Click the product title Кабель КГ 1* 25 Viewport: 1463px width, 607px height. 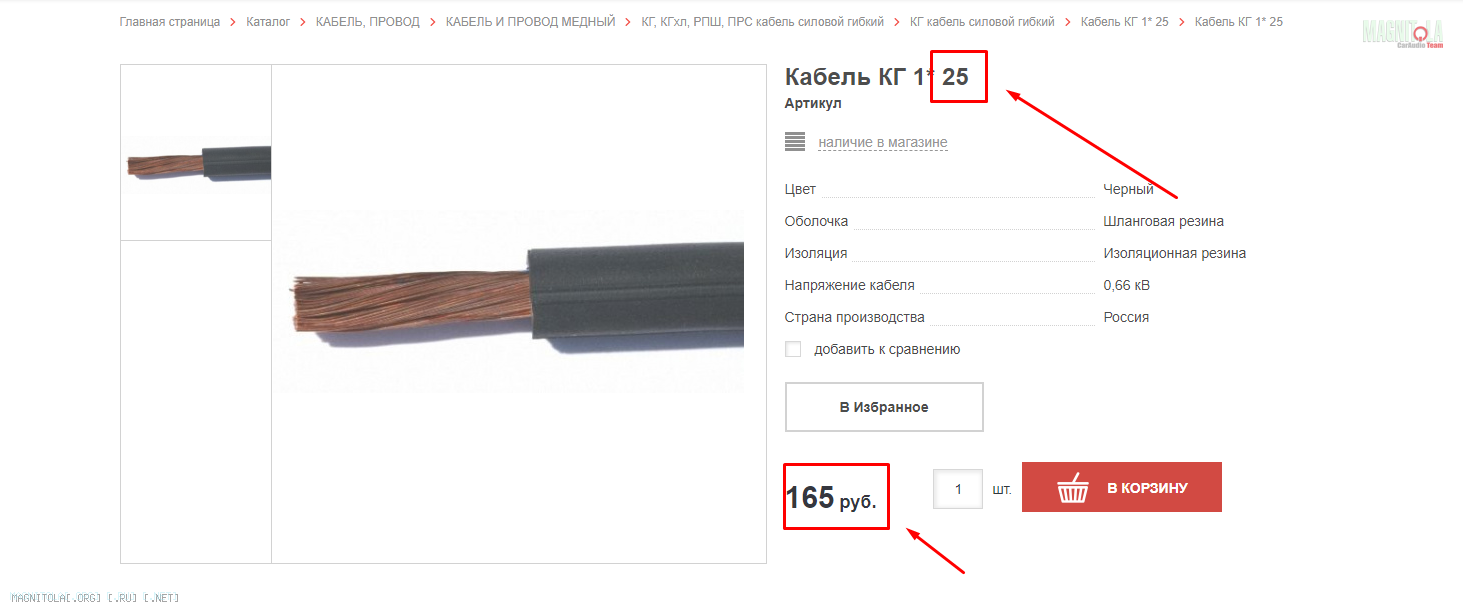pyautogui.click(x=877, y=77)
